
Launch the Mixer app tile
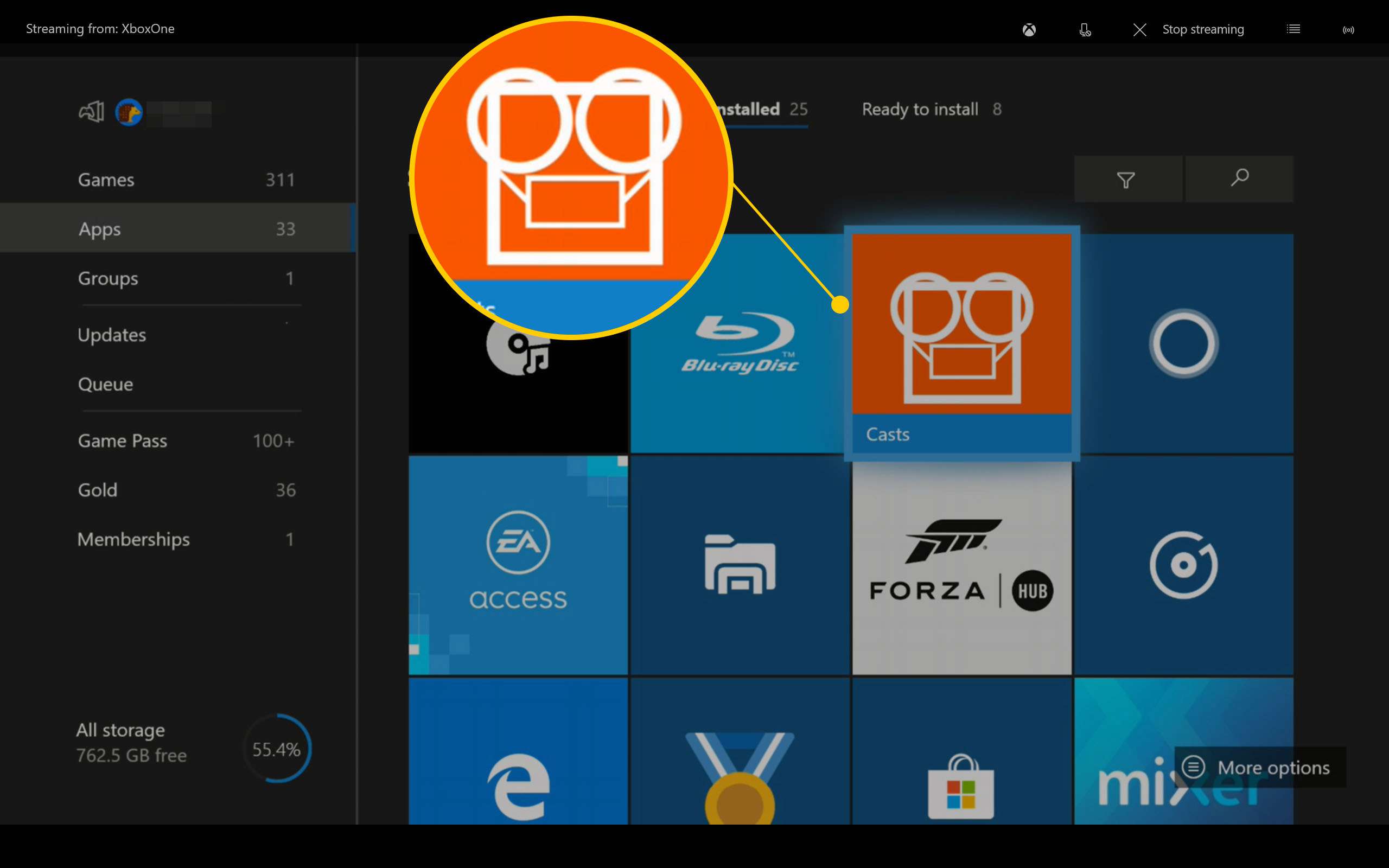click(1184, 751)
